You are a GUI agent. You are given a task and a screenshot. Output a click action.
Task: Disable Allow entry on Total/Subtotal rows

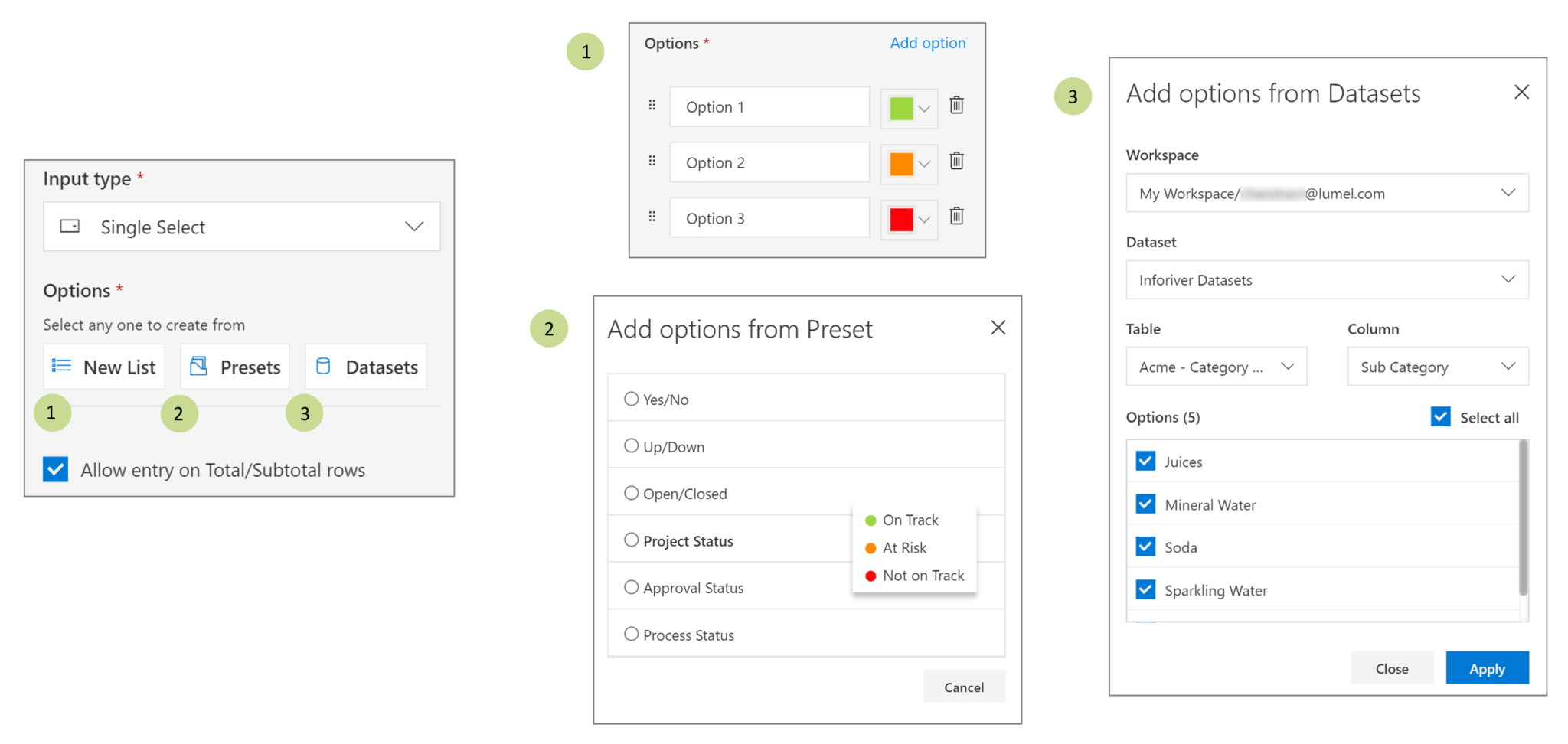(x=54, y=469)
